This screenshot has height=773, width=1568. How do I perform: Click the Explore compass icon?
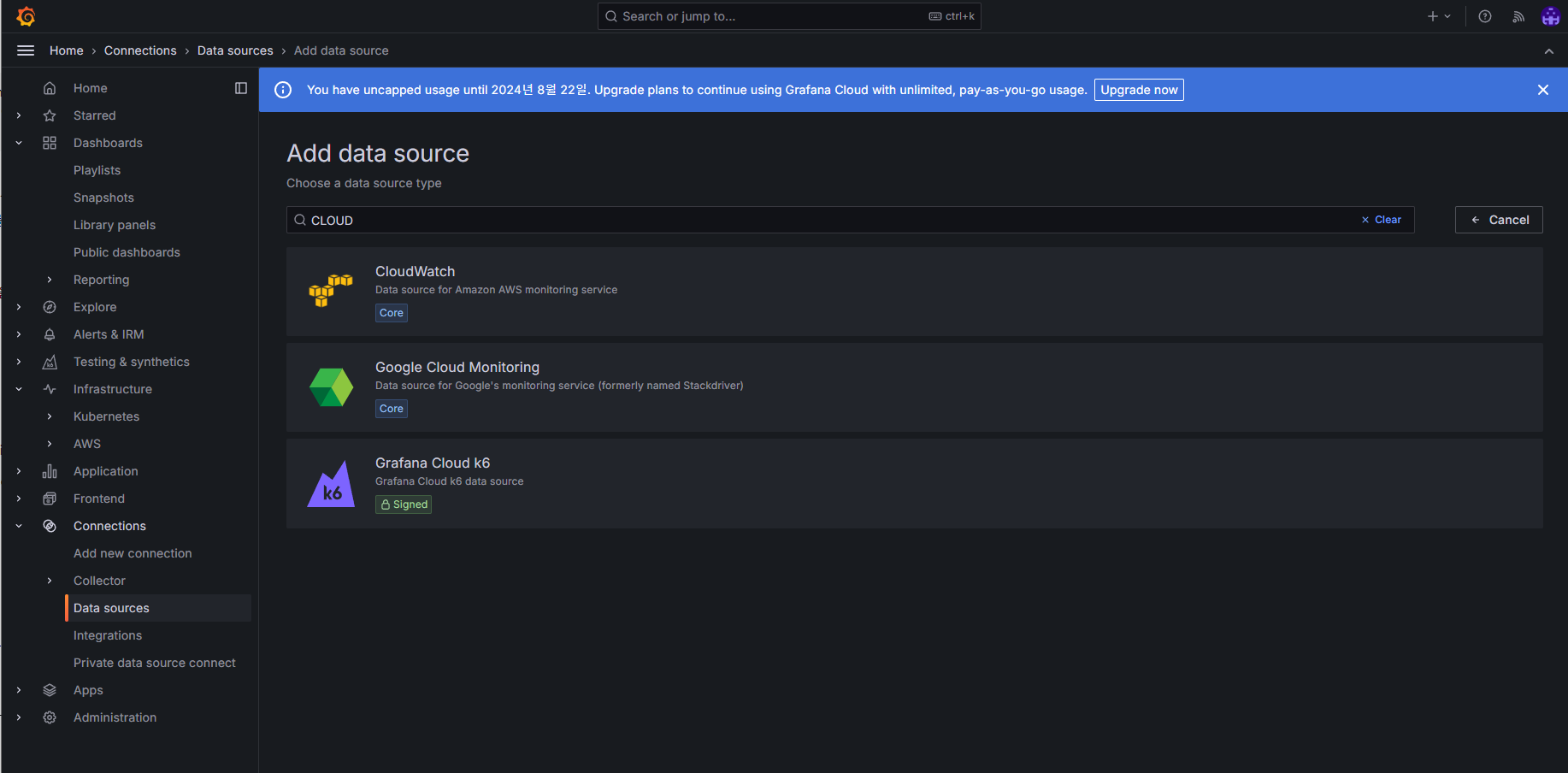(50, 307)
